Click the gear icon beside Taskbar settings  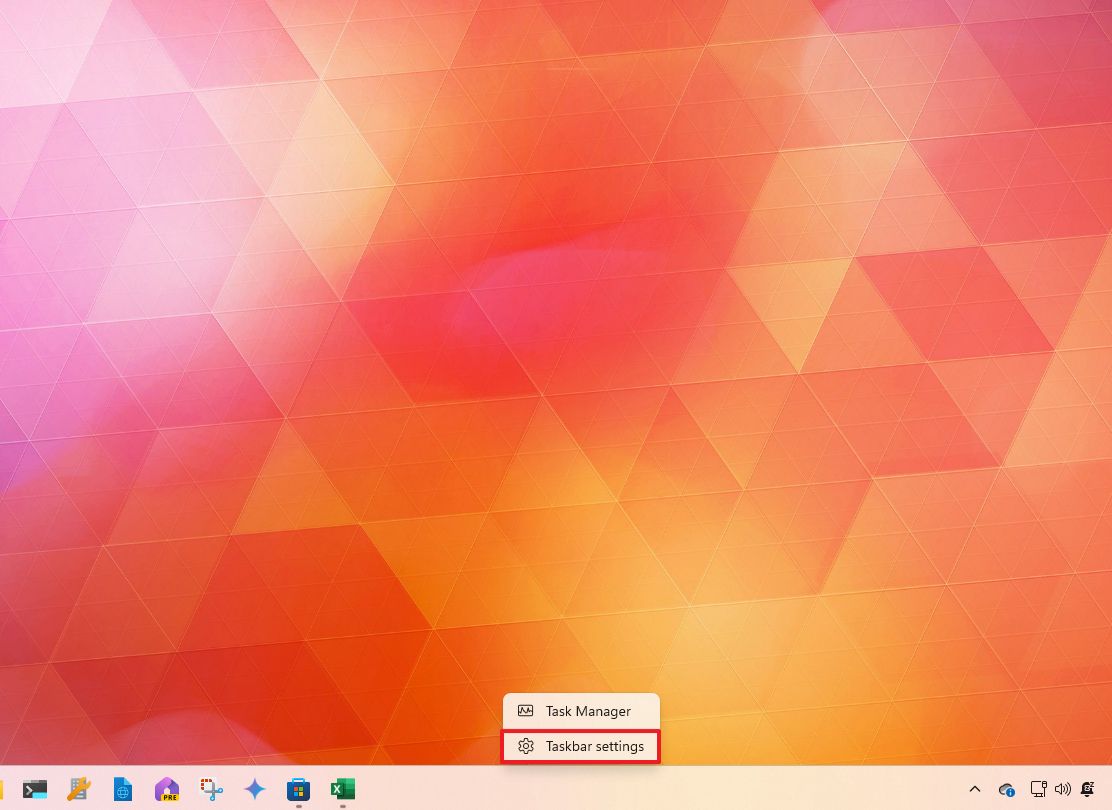526,747
